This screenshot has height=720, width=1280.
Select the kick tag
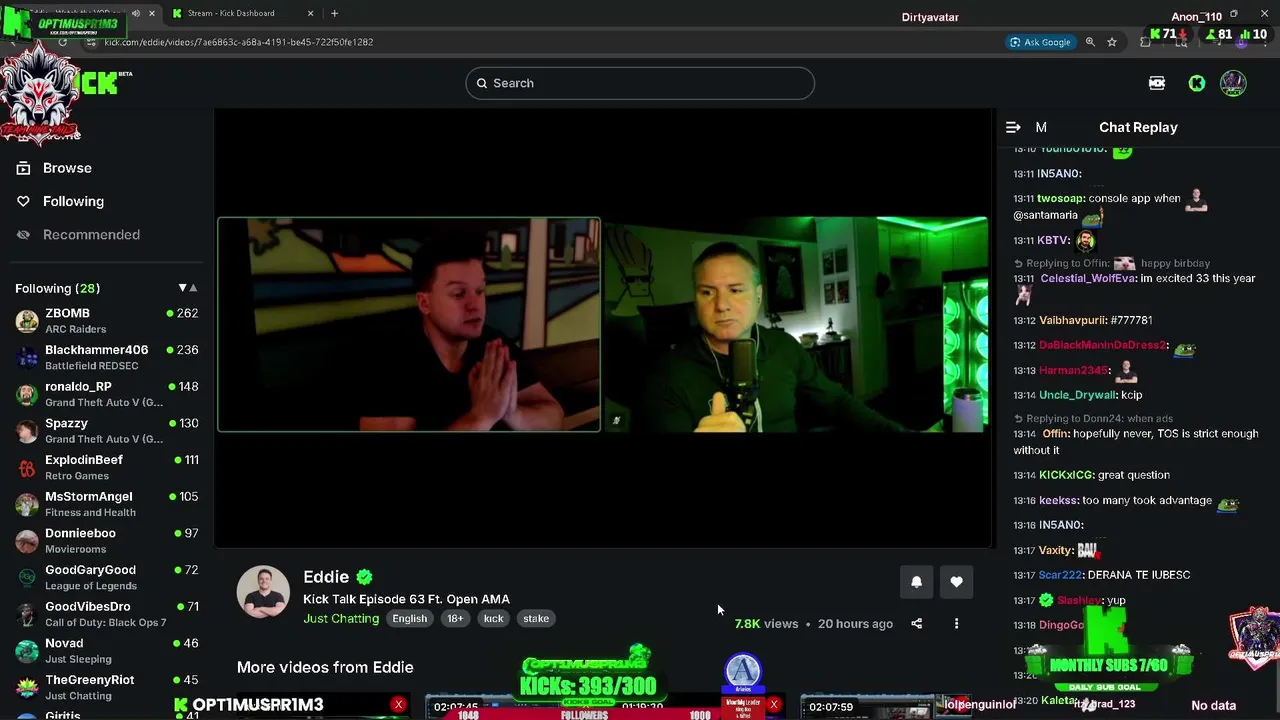(x=493, y=618)
